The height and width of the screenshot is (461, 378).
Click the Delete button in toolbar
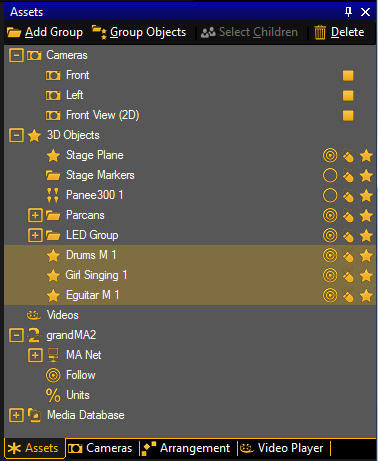pos(339,32)
